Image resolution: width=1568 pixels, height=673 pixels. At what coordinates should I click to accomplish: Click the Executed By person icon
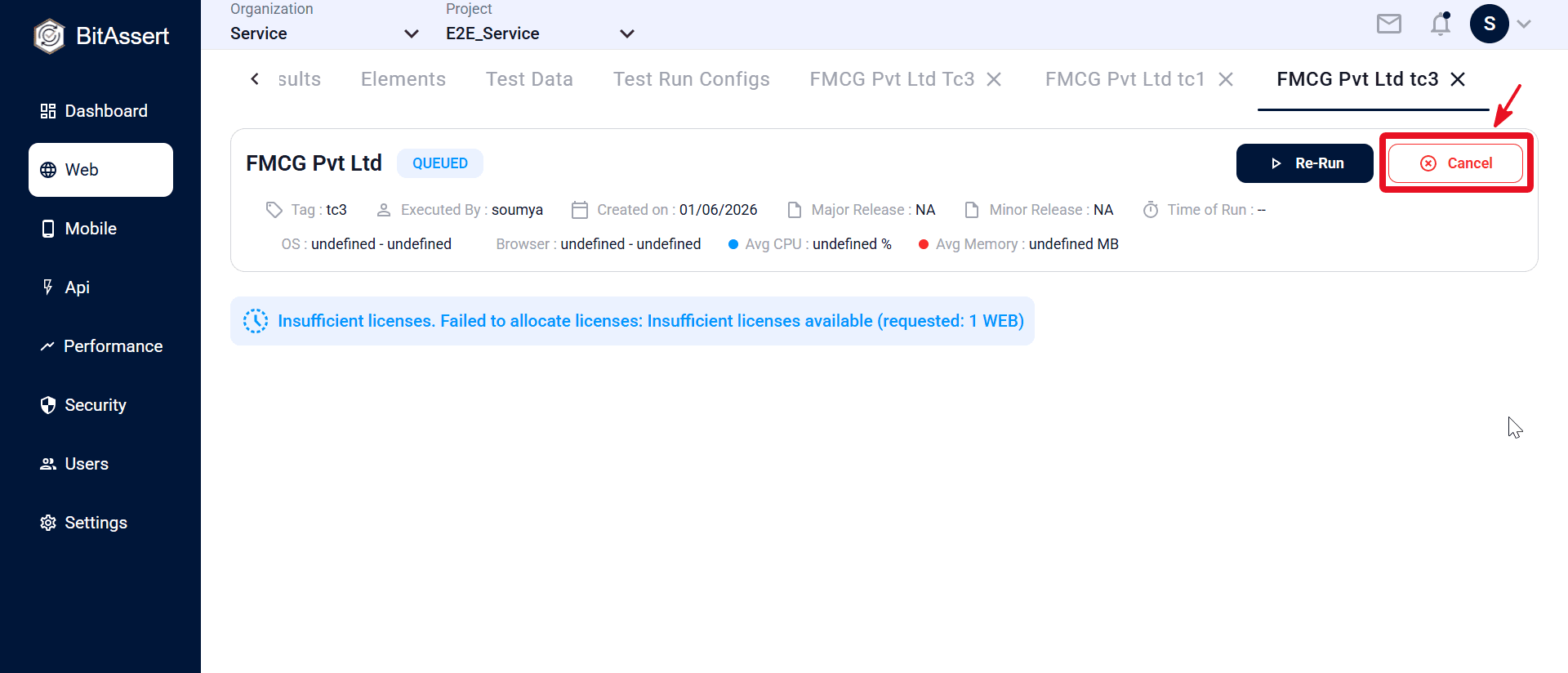coord(384,210)
